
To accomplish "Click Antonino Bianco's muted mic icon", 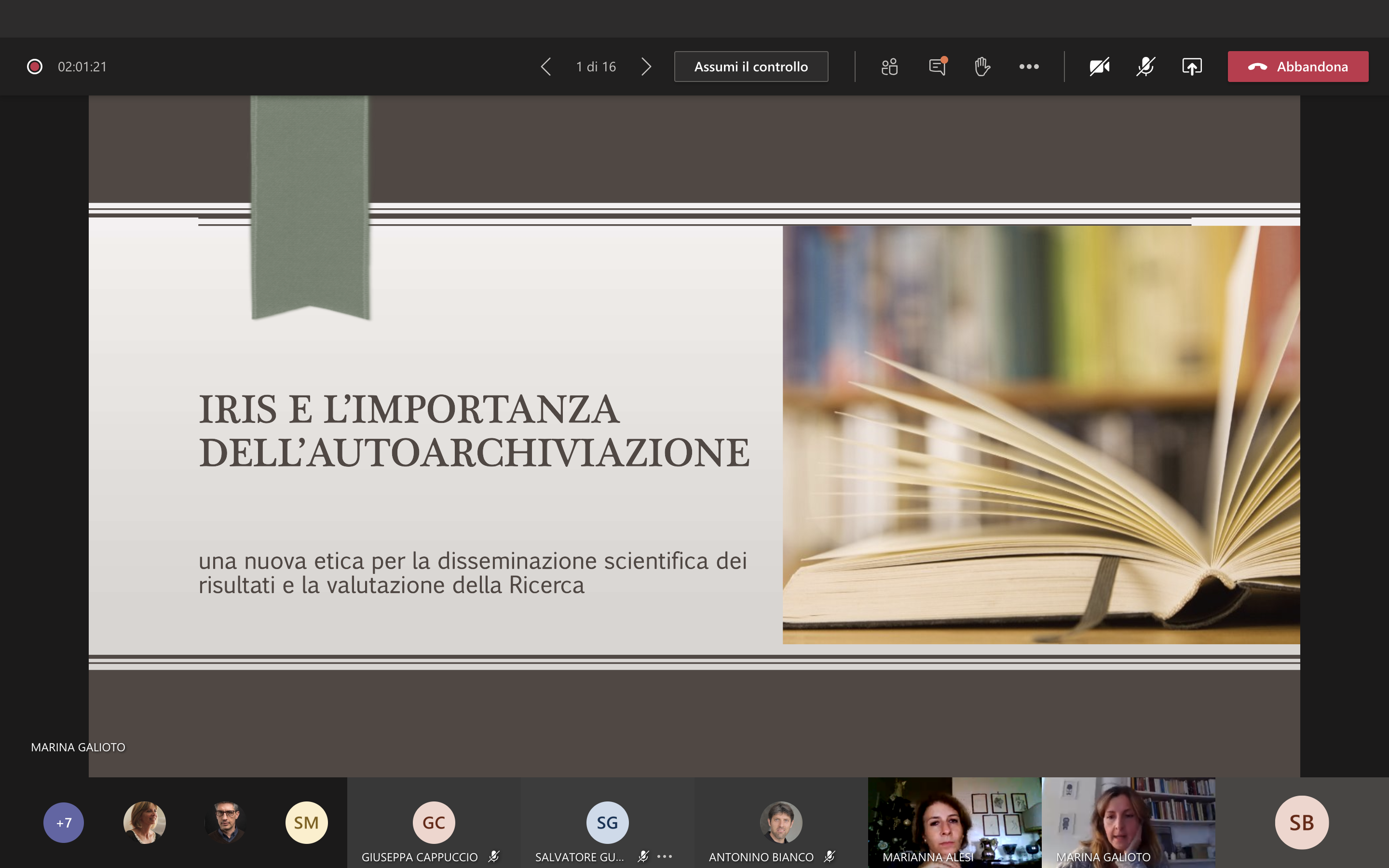I will (x=830, y=856).
